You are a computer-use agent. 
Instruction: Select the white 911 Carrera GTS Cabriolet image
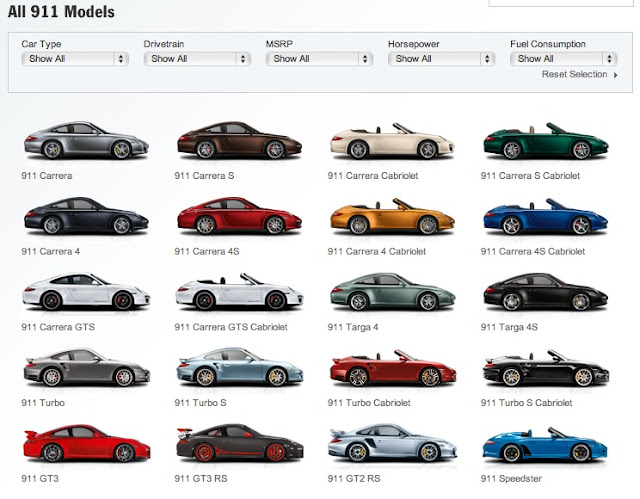(x=239, y=292)
